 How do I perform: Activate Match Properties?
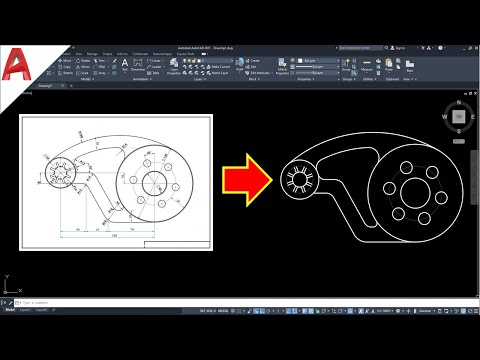point(282,67)
